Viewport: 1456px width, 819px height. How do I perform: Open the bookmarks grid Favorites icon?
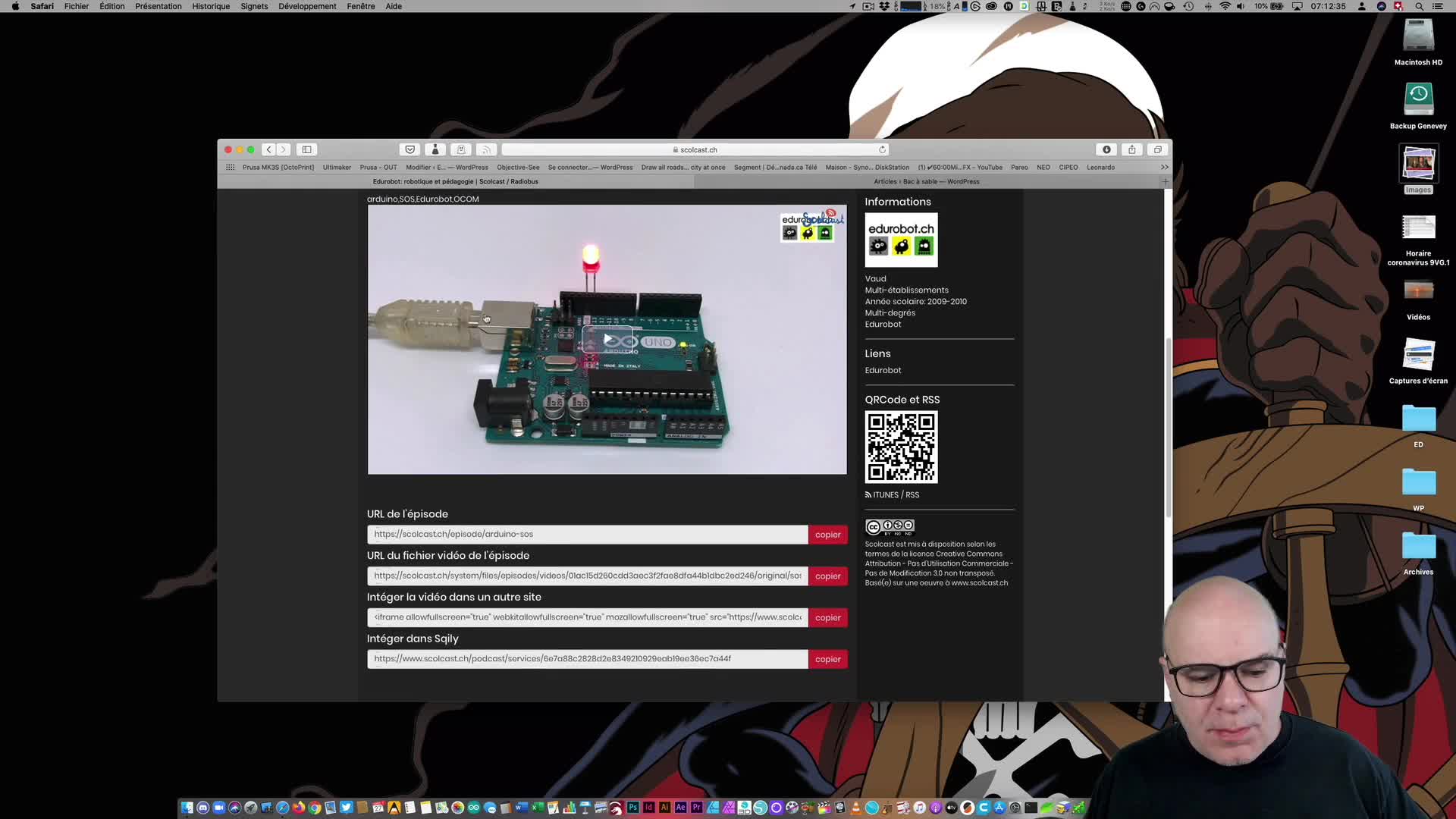point(230,168)
